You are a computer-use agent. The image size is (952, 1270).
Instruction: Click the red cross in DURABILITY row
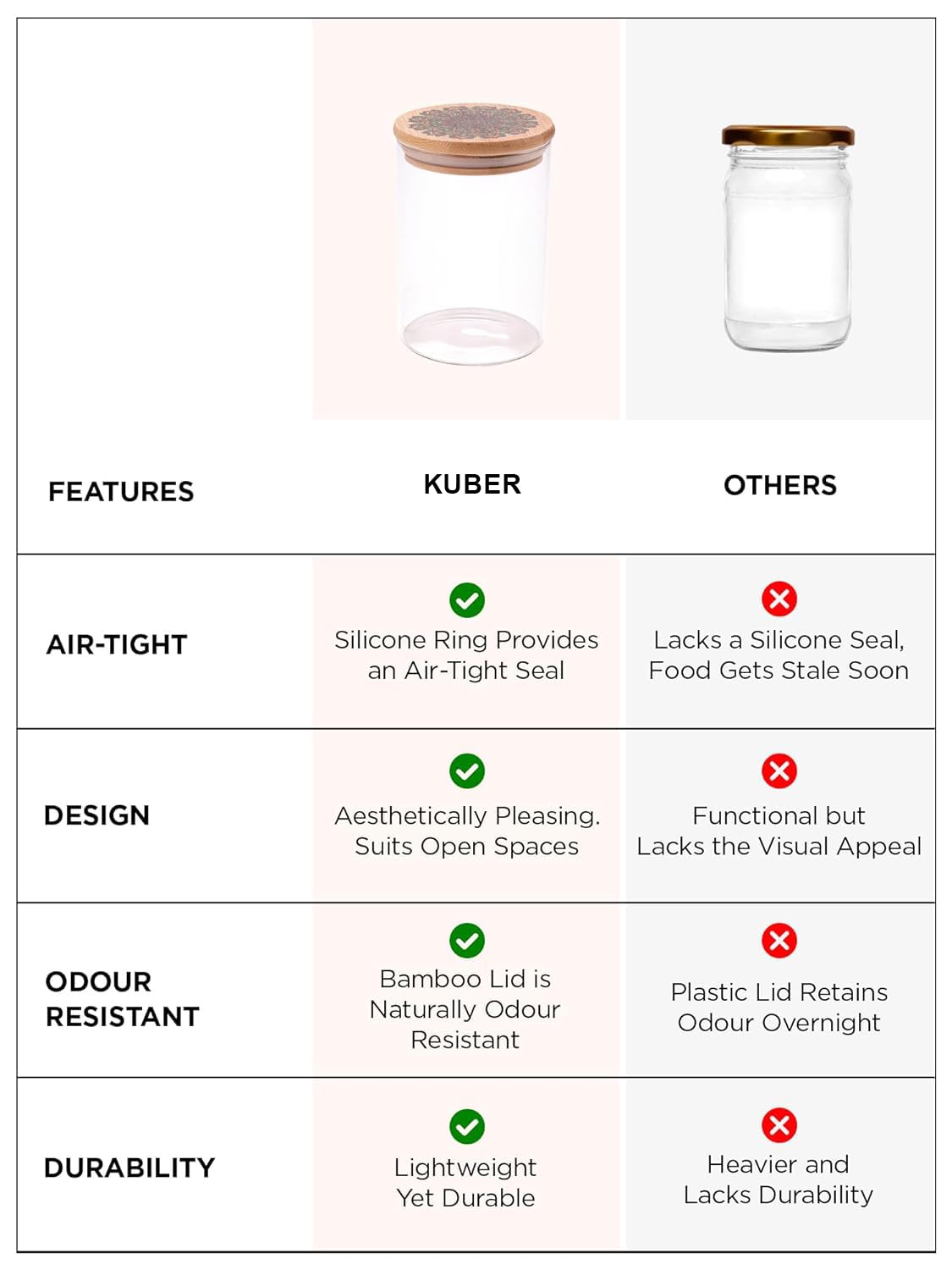[779, 1125]
